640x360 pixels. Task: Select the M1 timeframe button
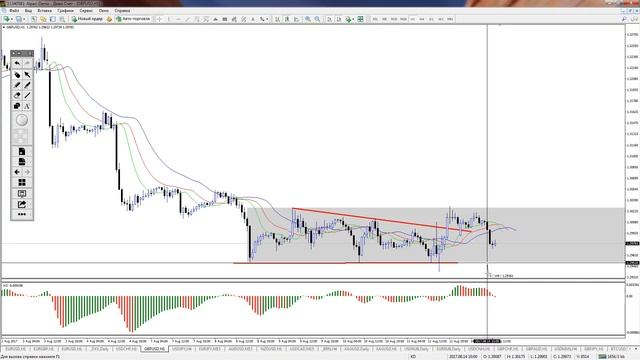375,19
